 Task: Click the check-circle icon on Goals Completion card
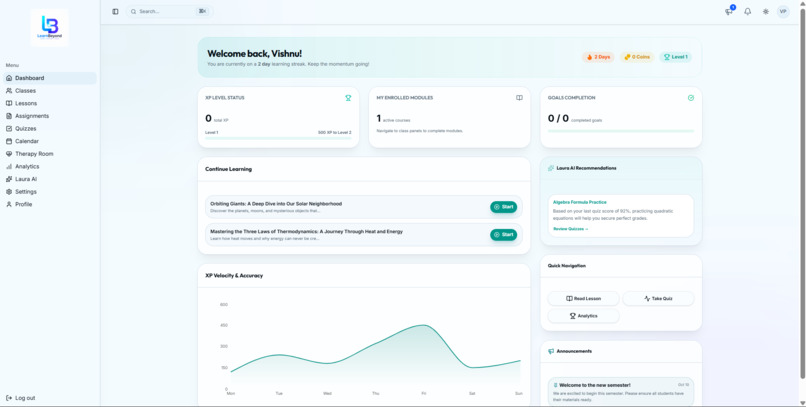tap(691, 98)
